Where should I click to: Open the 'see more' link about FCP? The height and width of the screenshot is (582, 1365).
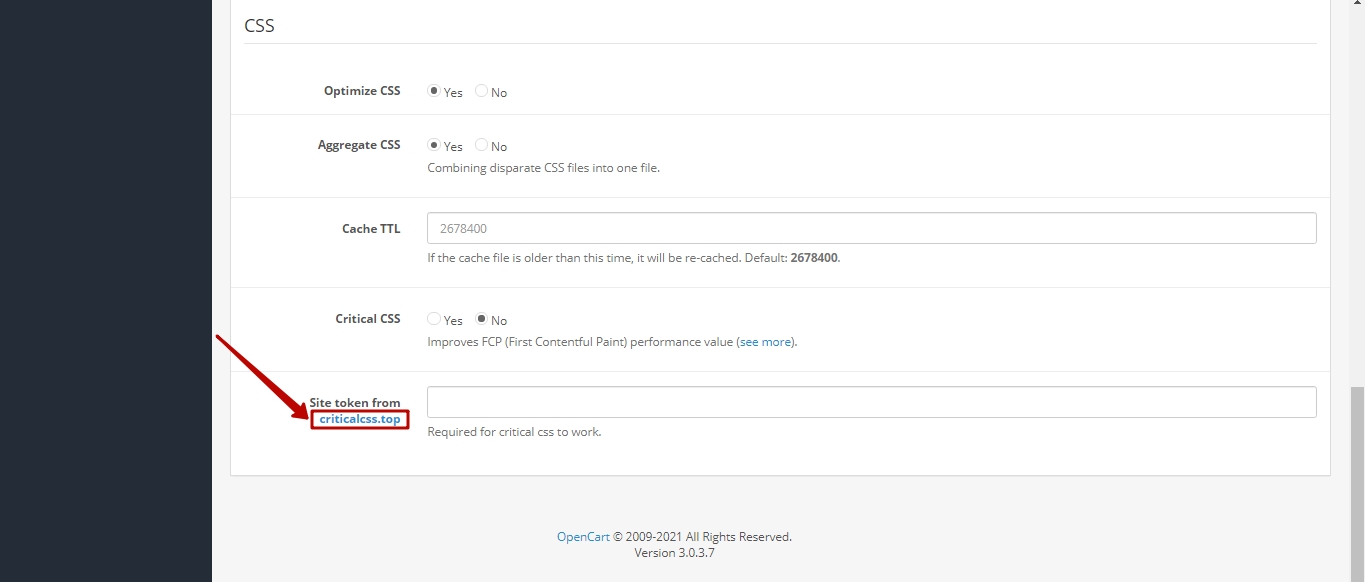click(x=765, y=342)
